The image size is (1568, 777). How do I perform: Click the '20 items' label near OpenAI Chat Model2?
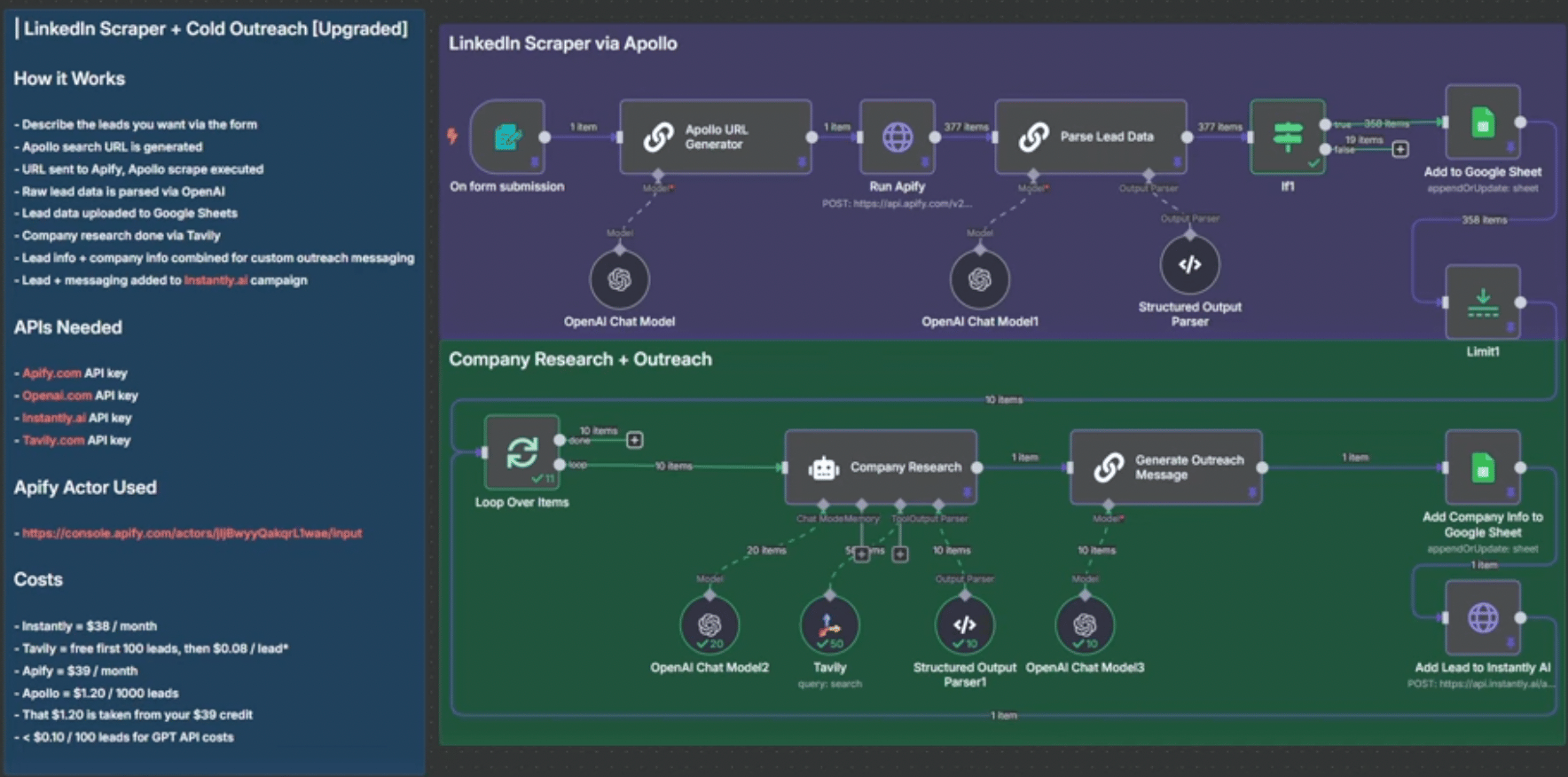point(766,551)
